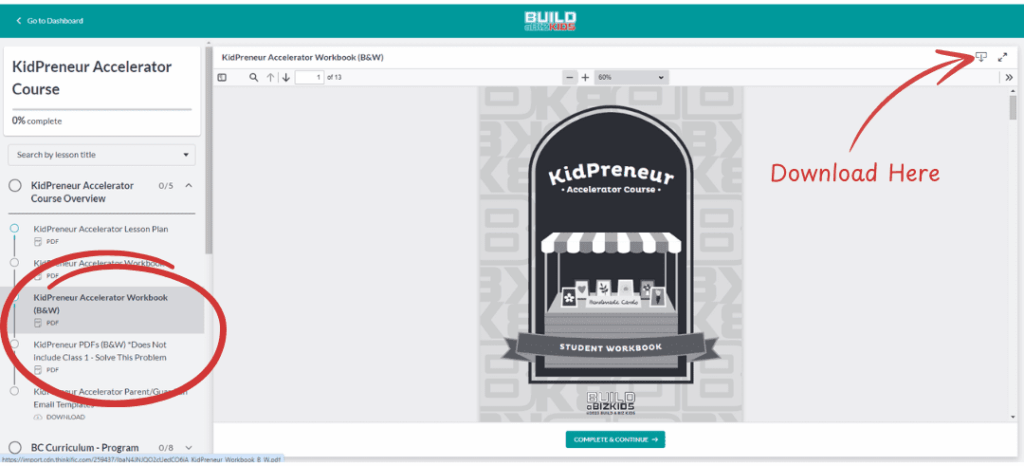The height and width of the screenshot is (466, 1024).
Task: Open the 60% zoom level dropdown
Action: pyautogui.click(x=630, y=78)
